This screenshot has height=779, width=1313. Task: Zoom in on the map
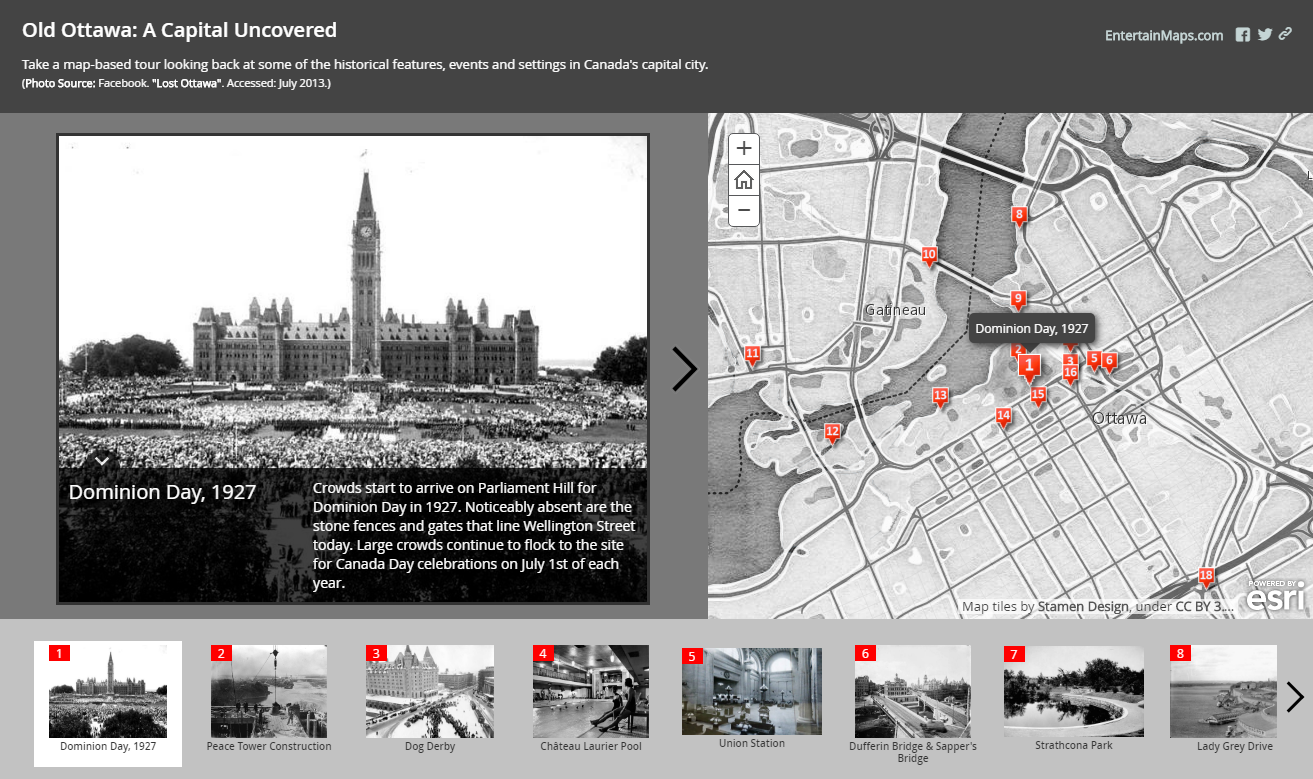(x=744, y=149)
